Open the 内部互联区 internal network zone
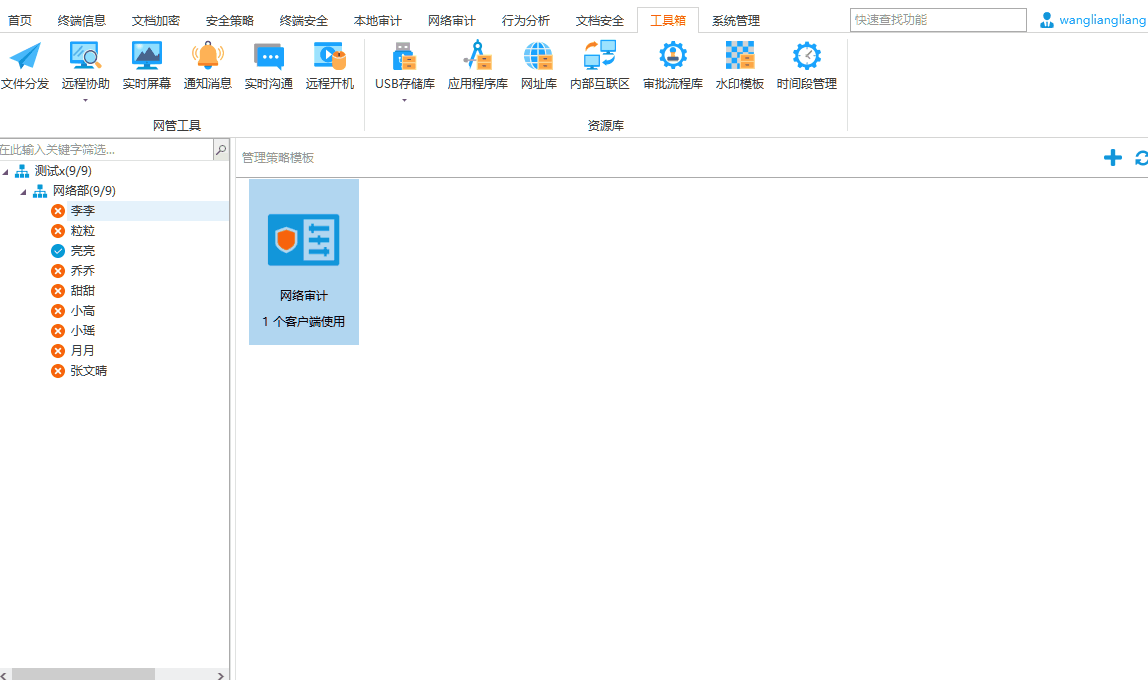Screen dimensions: 1148x680 tap(600, 66)
